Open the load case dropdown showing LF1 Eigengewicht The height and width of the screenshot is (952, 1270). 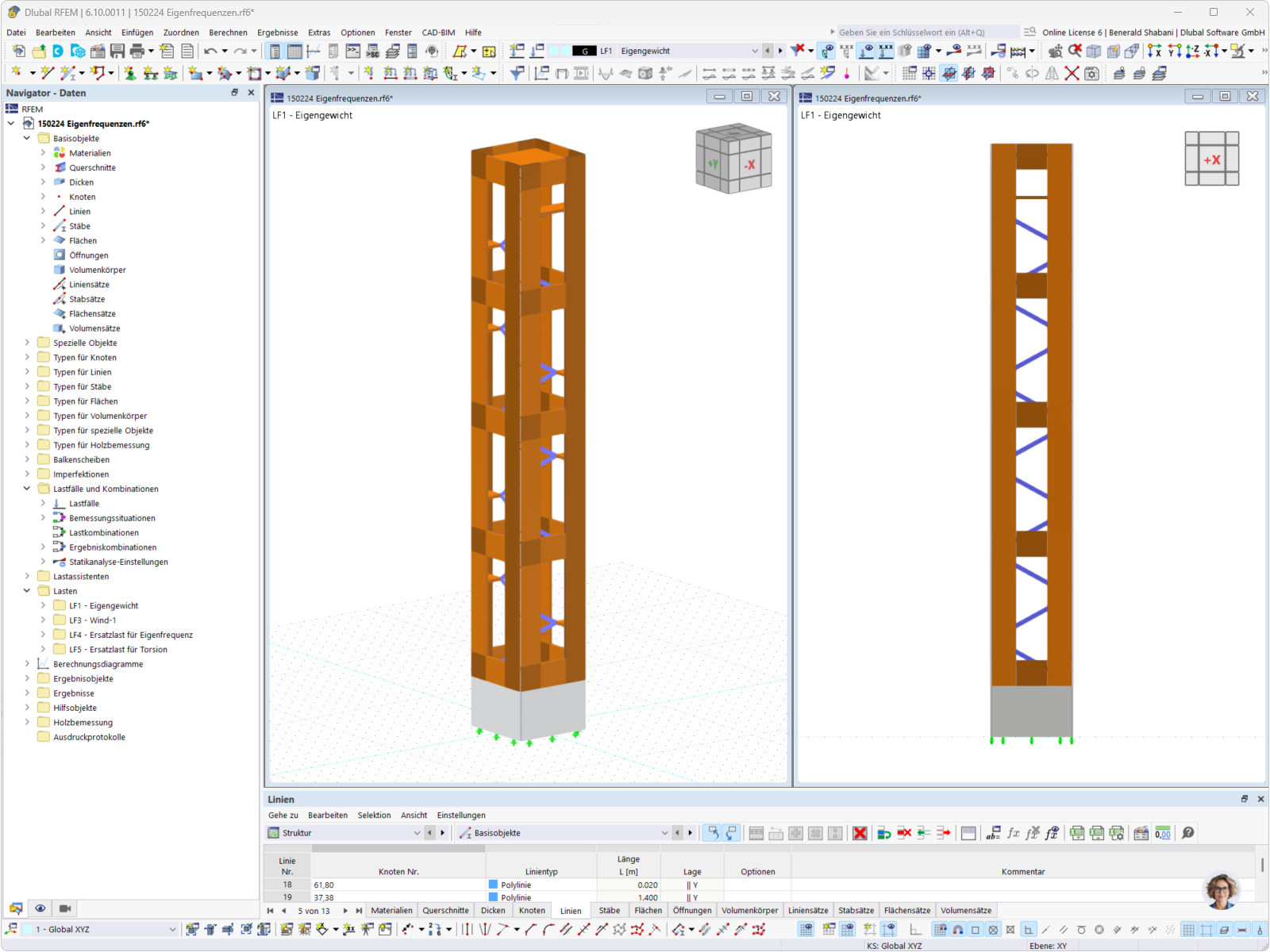click(754, 50)
